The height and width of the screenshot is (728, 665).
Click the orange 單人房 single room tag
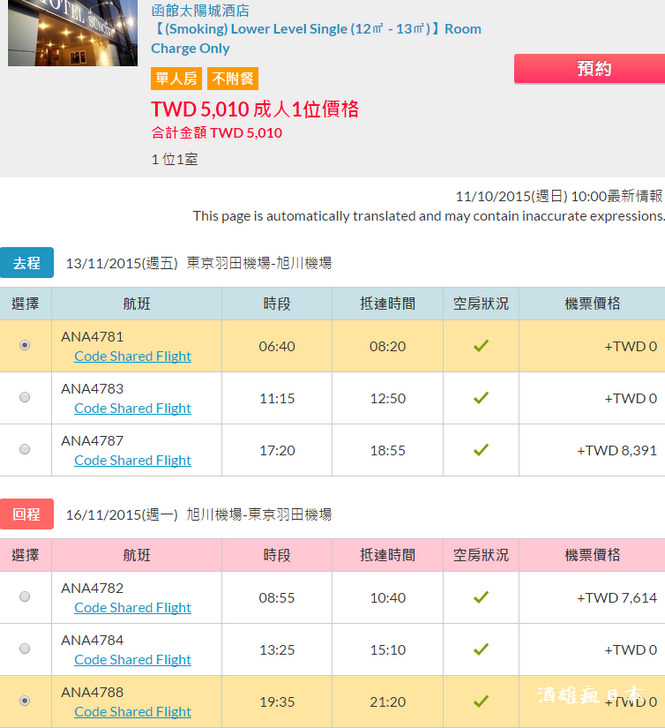pos(176,78)
